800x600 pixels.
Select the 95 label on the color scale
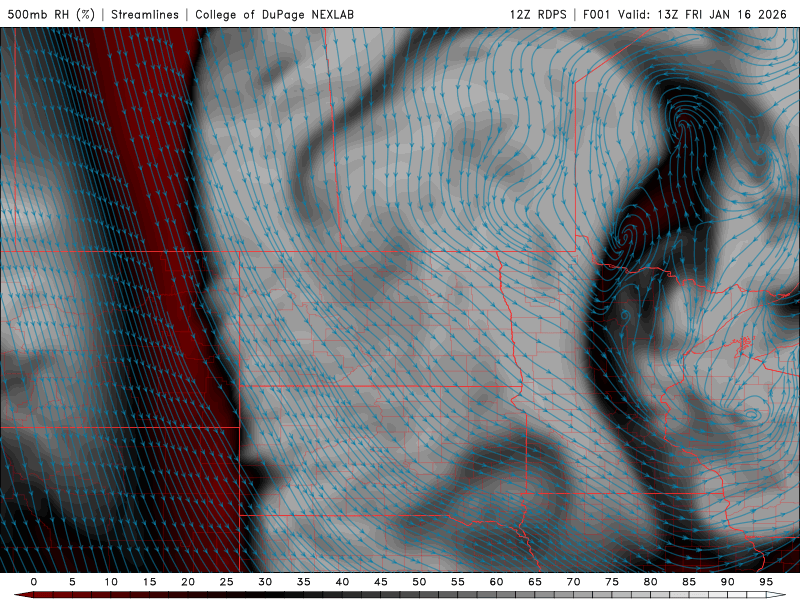(766, 582)
